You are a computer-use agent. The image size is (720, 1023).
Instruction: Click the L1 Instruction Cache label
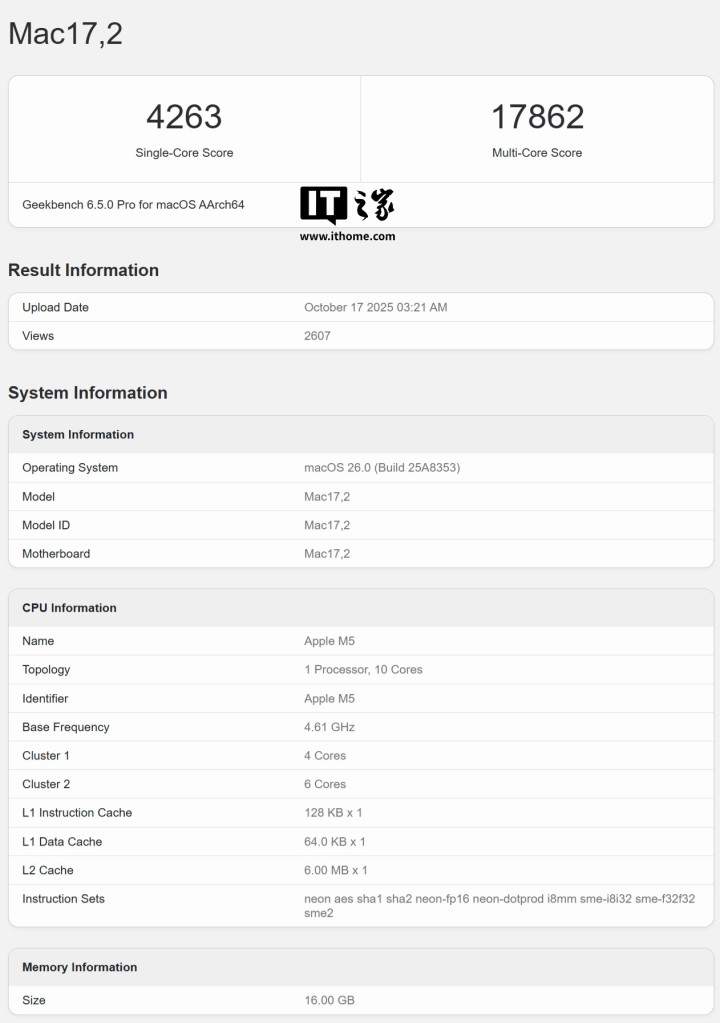[x=77, y=813]
